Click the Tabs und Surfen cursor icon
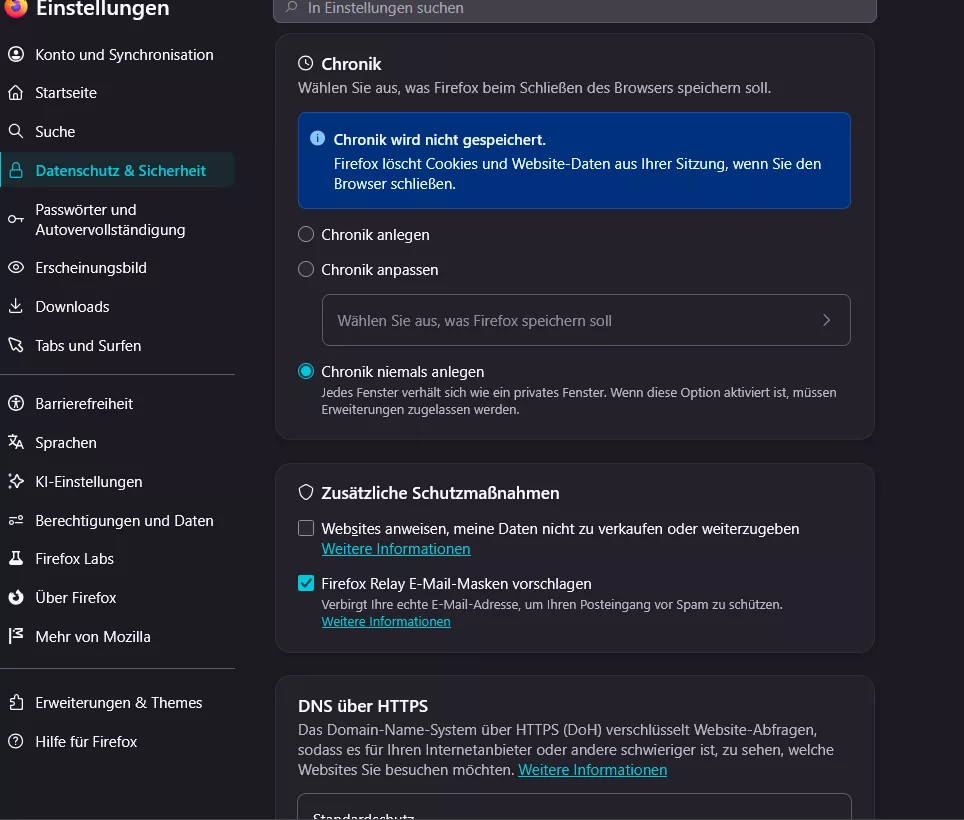Viewport: 964px width, 820px height. click(x=16, y=345)
